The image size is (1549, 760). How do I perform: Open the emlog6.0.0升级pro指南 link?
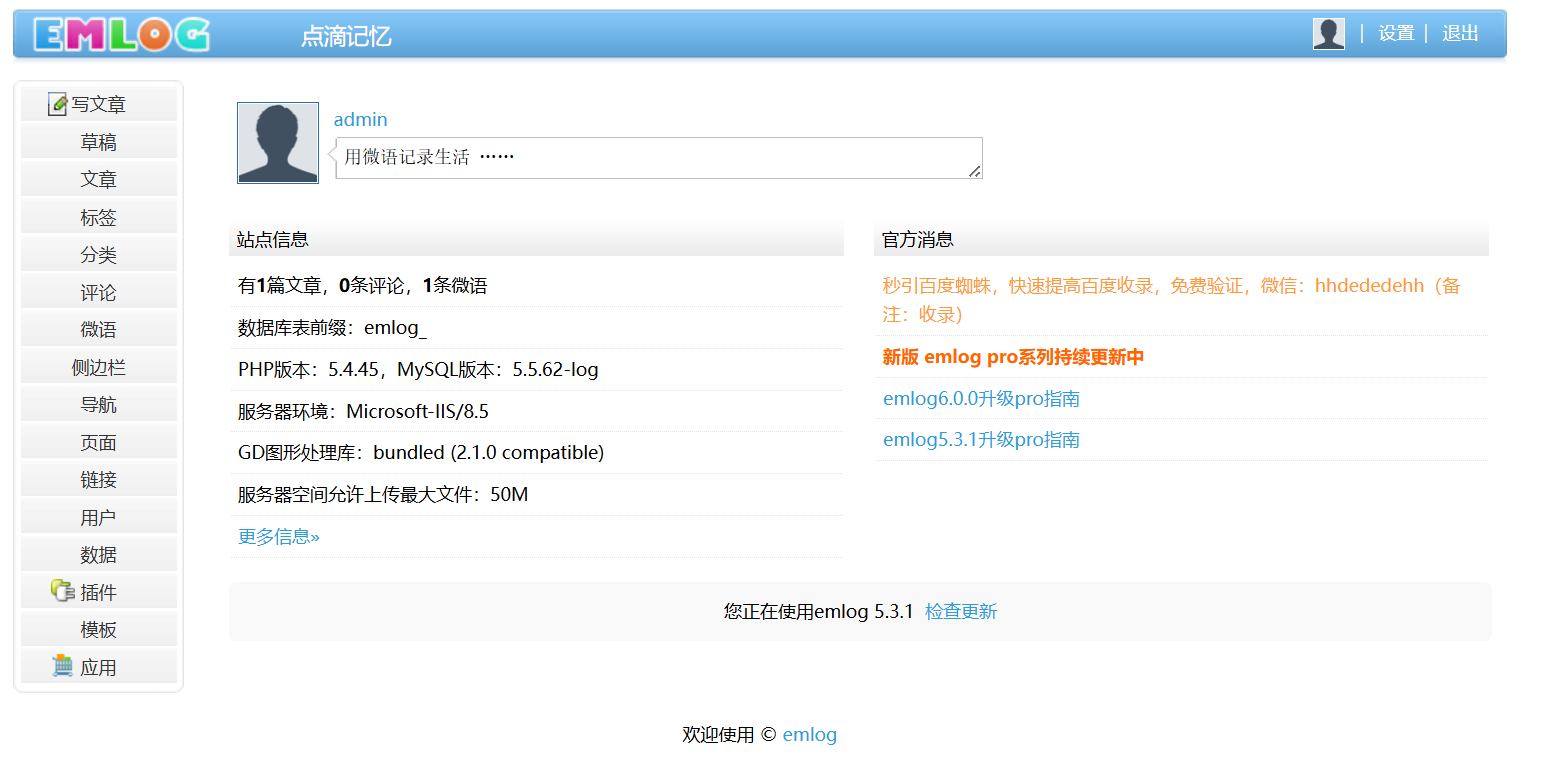click(x=981, y=399)
